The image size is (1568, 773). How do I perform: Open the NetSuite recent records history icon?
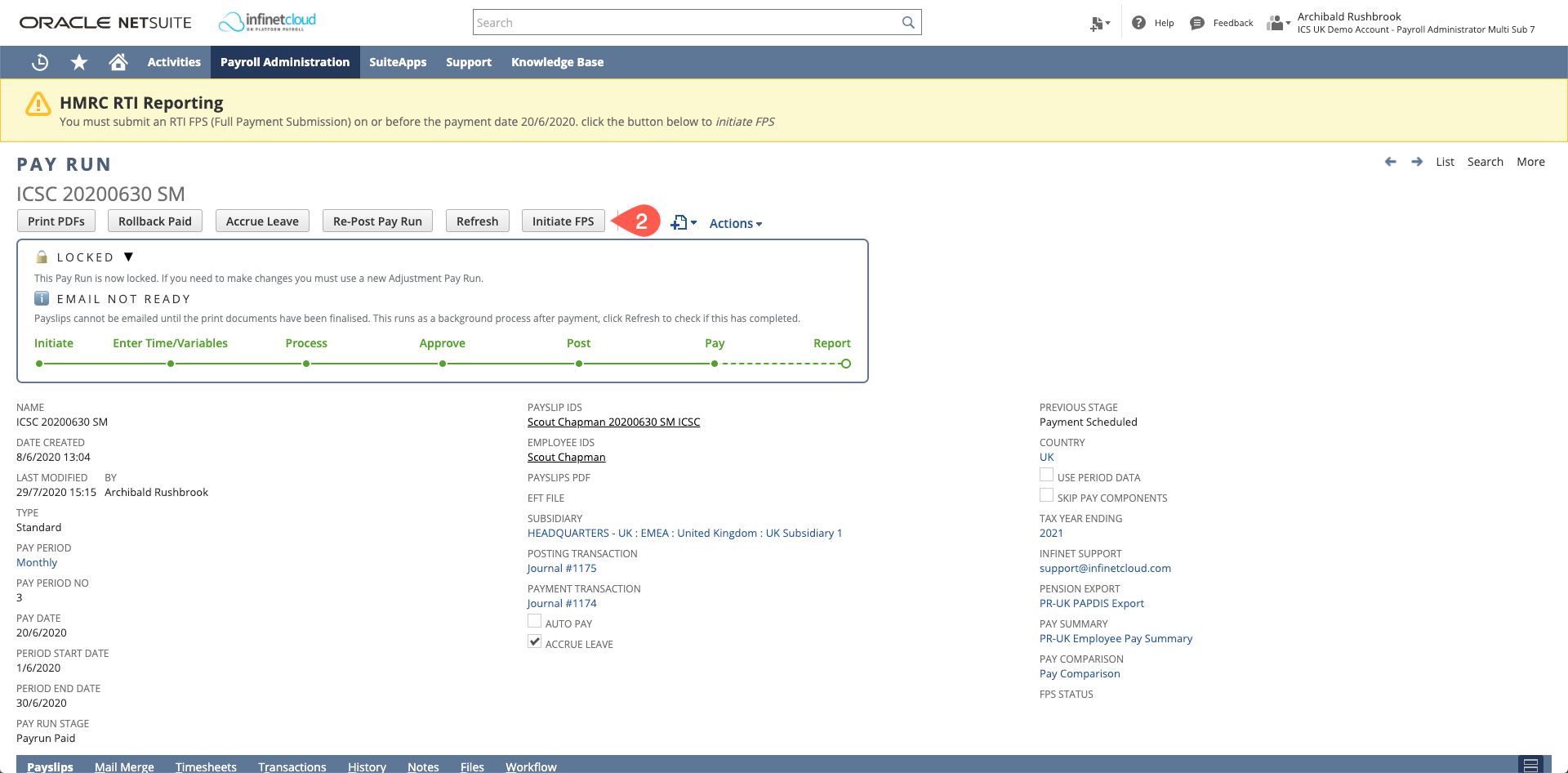39,62
